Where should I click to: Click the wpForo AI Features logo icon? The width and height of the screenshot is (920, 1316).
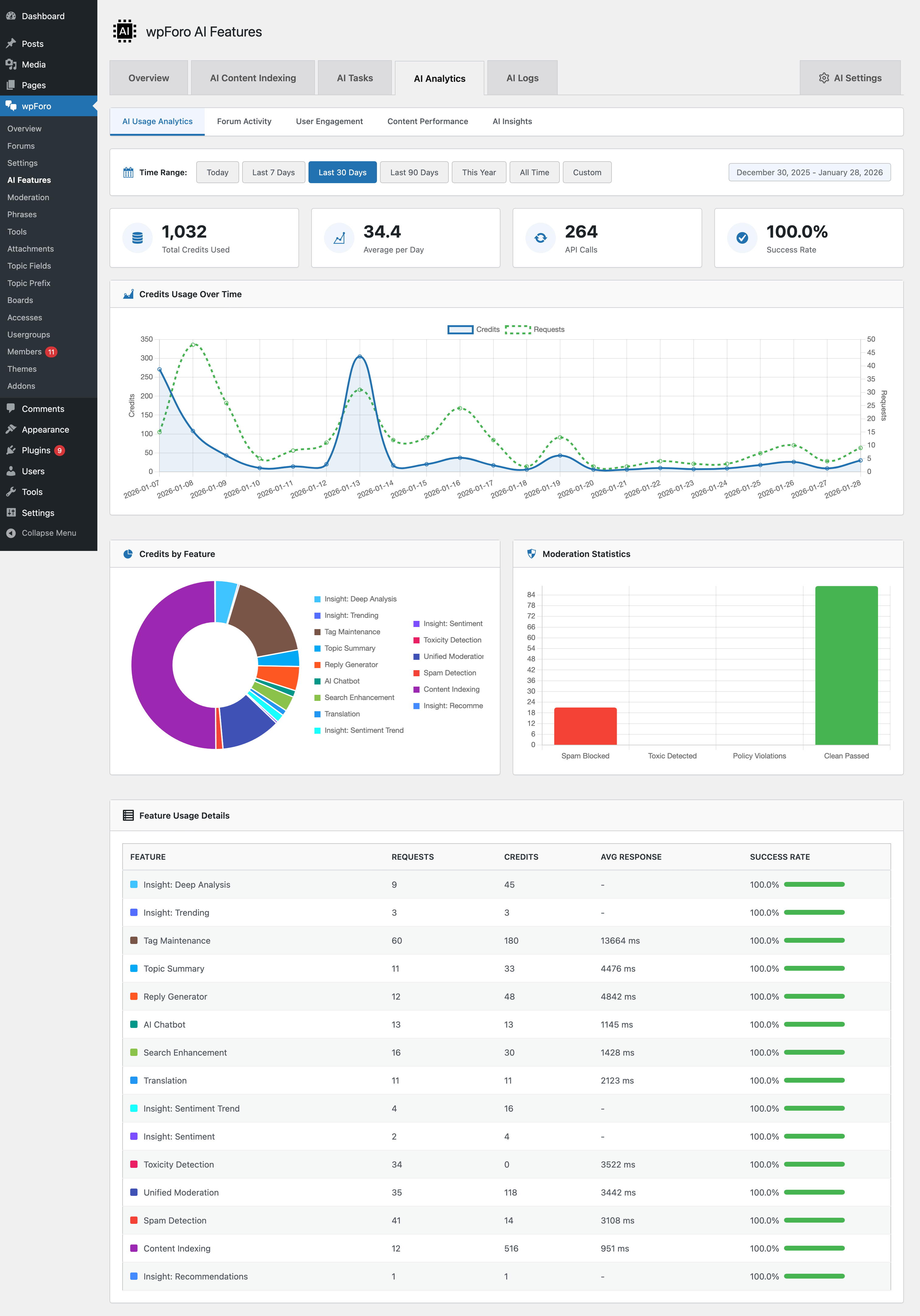(124, 31)
